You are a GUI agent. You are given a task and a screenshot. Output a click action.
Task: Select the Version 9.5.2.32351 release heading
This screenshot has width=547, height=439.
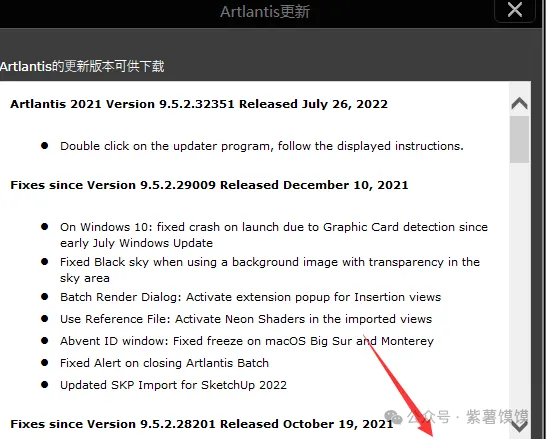pos(199,104)
